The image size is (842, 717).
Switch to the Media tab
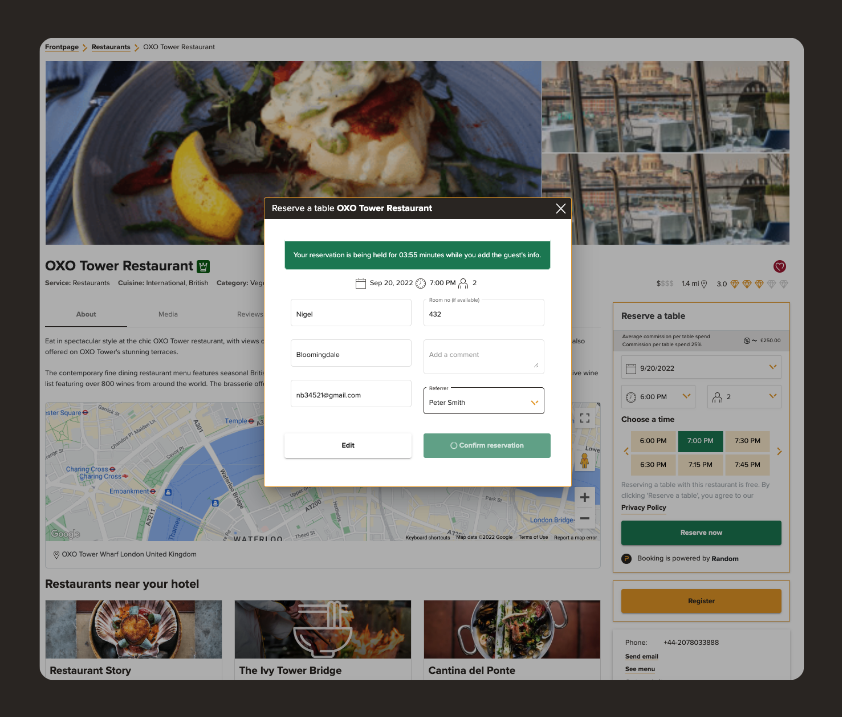tap(168, 315)
